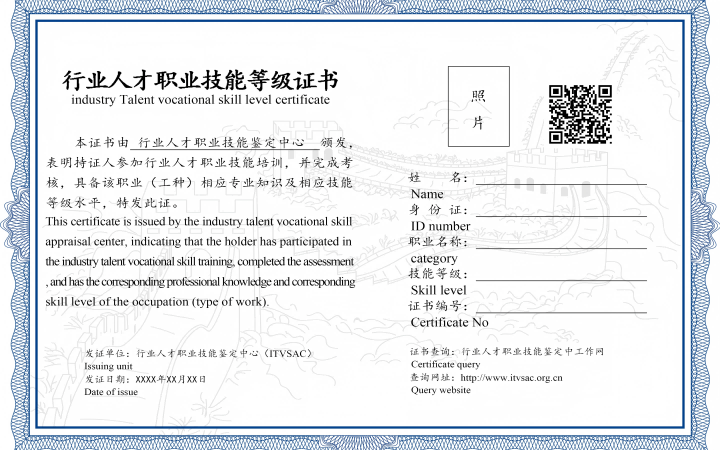Click the 证书编号 blank field line
The width and height of the screenshot is (720, 450).
point(560,309)
